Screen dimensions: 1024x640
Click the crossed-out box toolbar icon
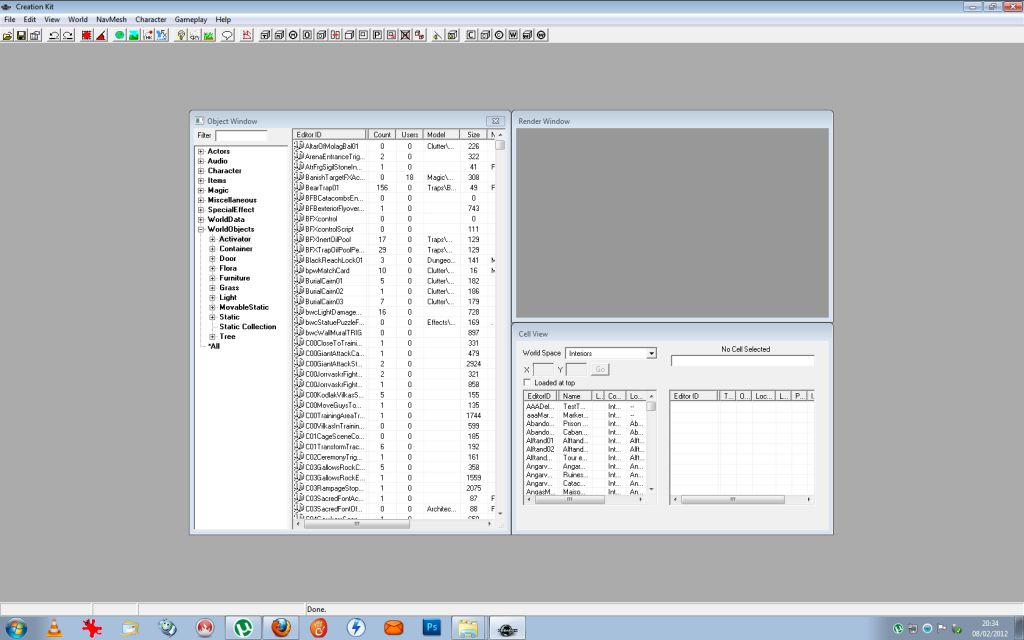(406, 35)
